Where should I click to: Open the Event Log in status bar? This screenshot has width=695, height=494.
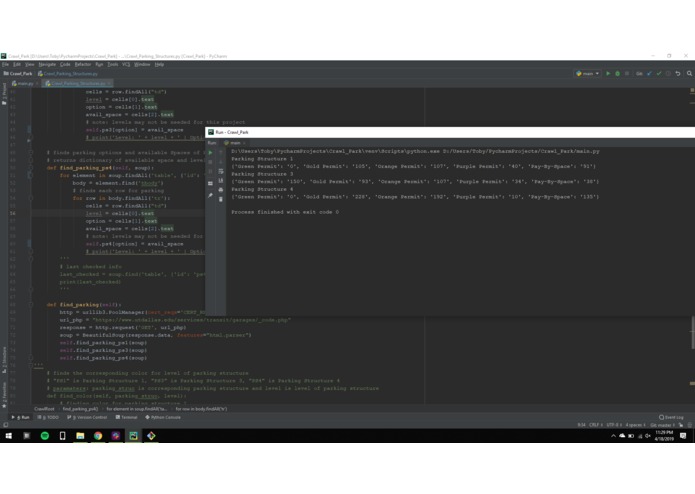671,417
